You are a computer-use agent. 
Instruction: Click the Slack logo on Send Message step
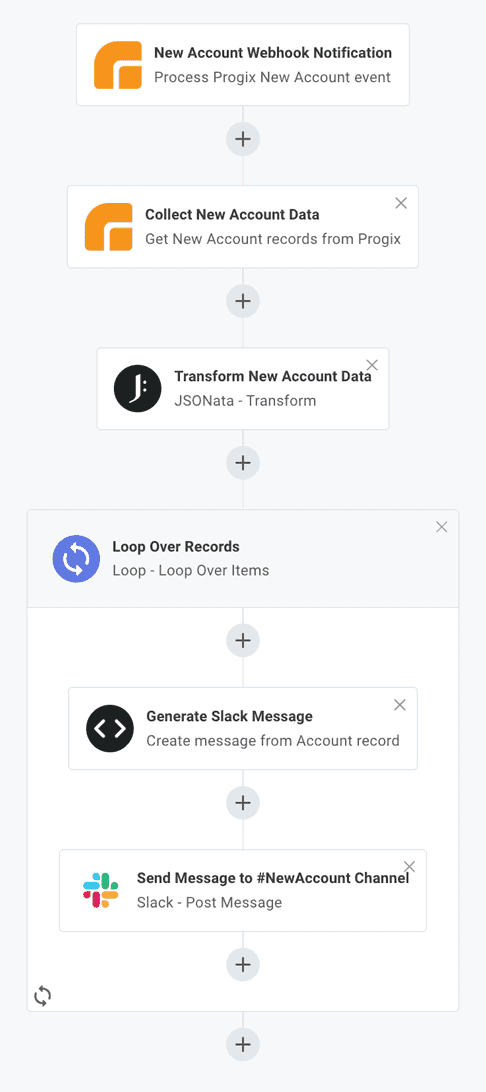click(x=101, y=890)
